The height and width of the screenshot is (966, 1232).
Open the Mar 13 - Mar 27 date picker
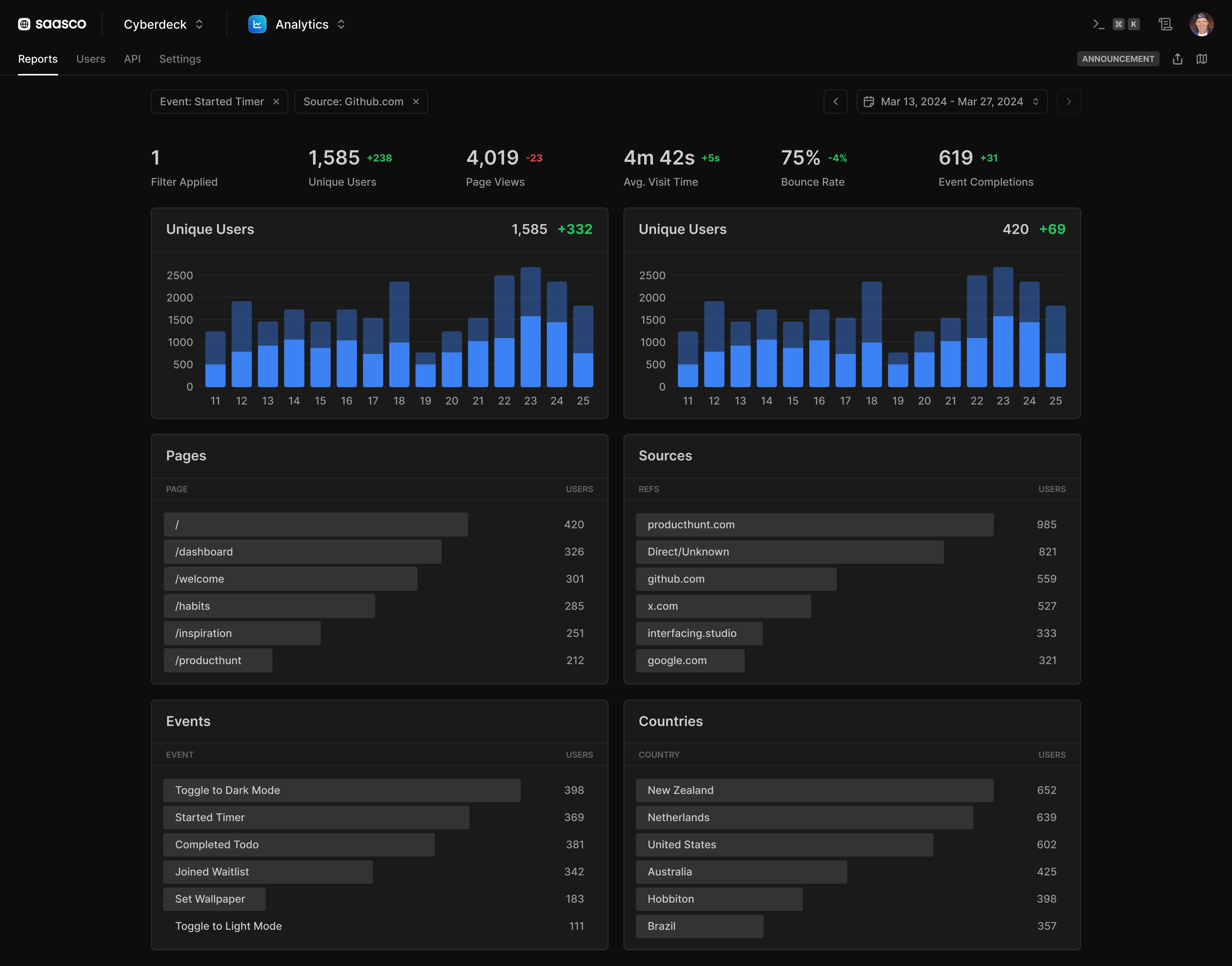[952, 102]
